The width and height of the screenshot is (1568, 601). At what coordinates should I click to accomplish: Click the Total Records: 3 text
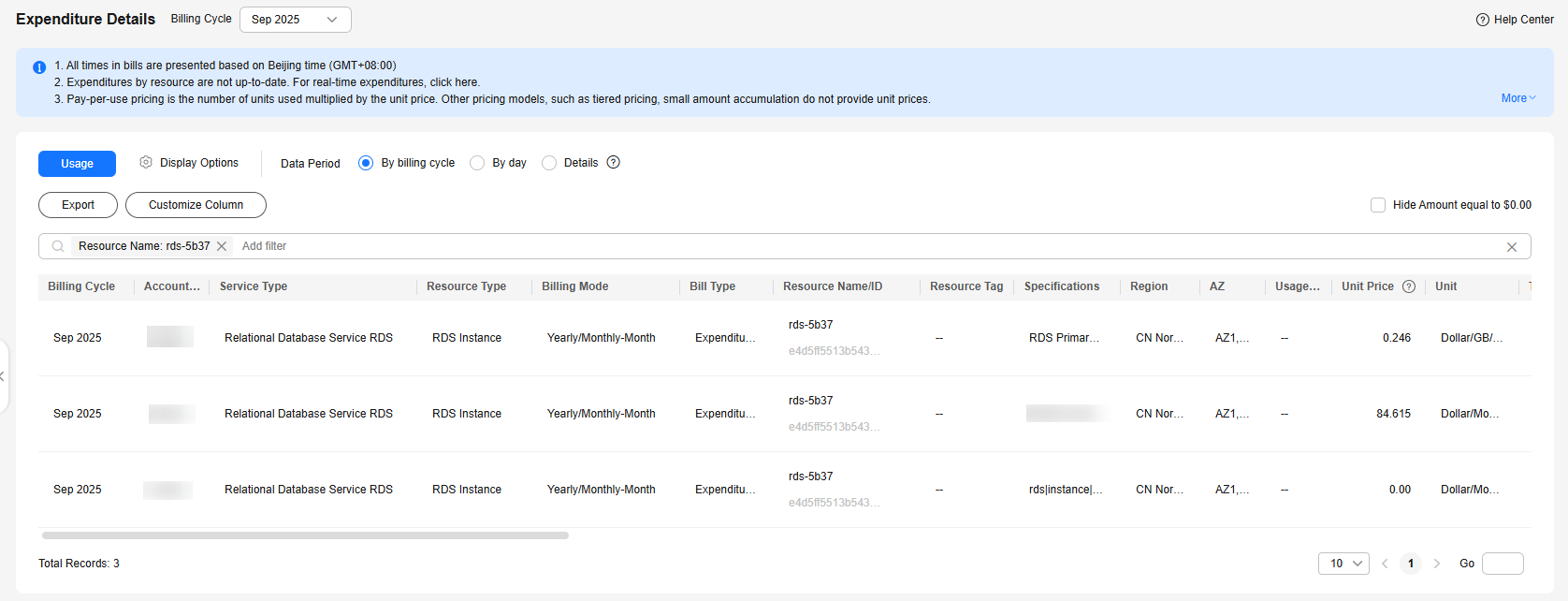79,564
